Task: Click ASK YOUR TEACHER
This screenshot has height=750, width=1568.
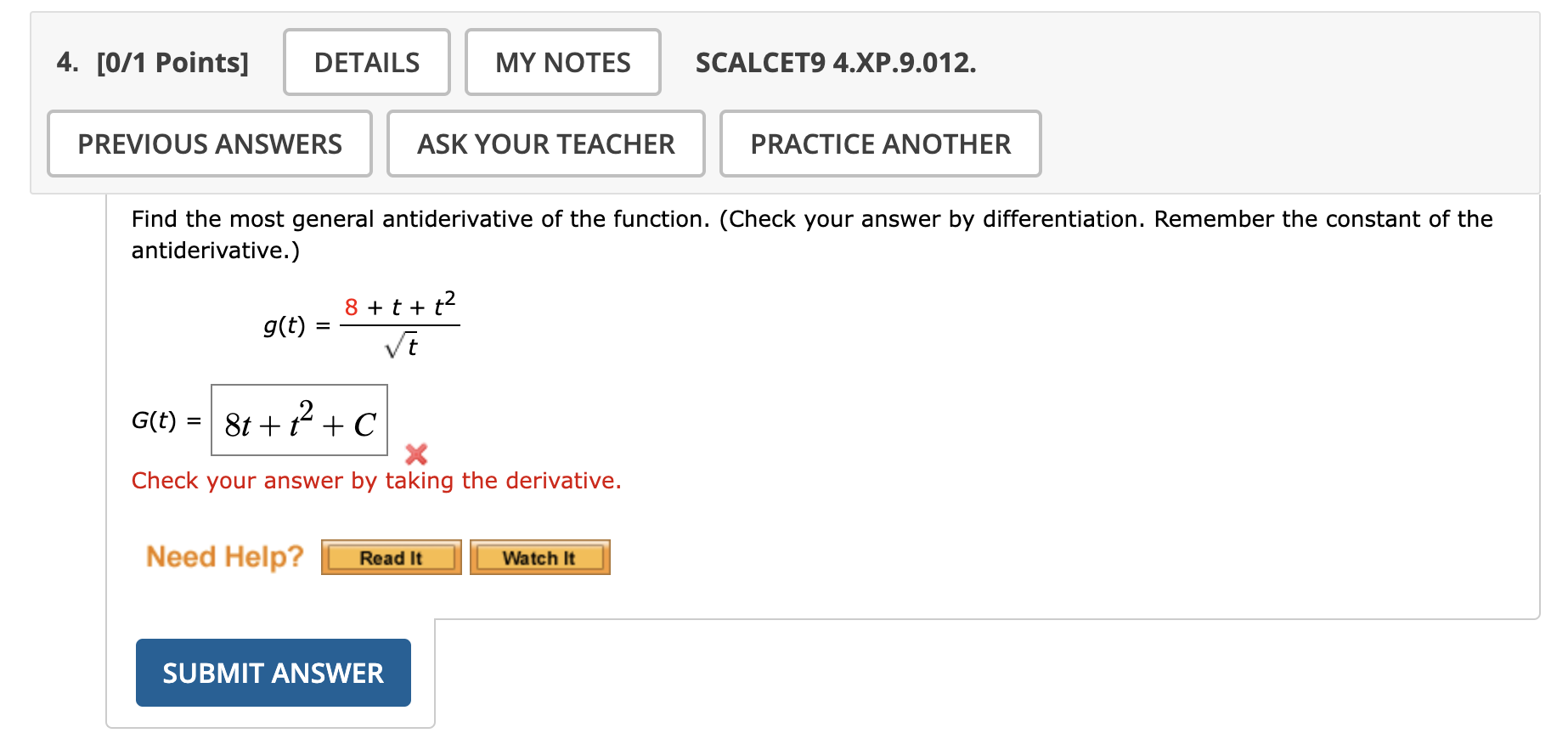Action: [x=544, y=144]
